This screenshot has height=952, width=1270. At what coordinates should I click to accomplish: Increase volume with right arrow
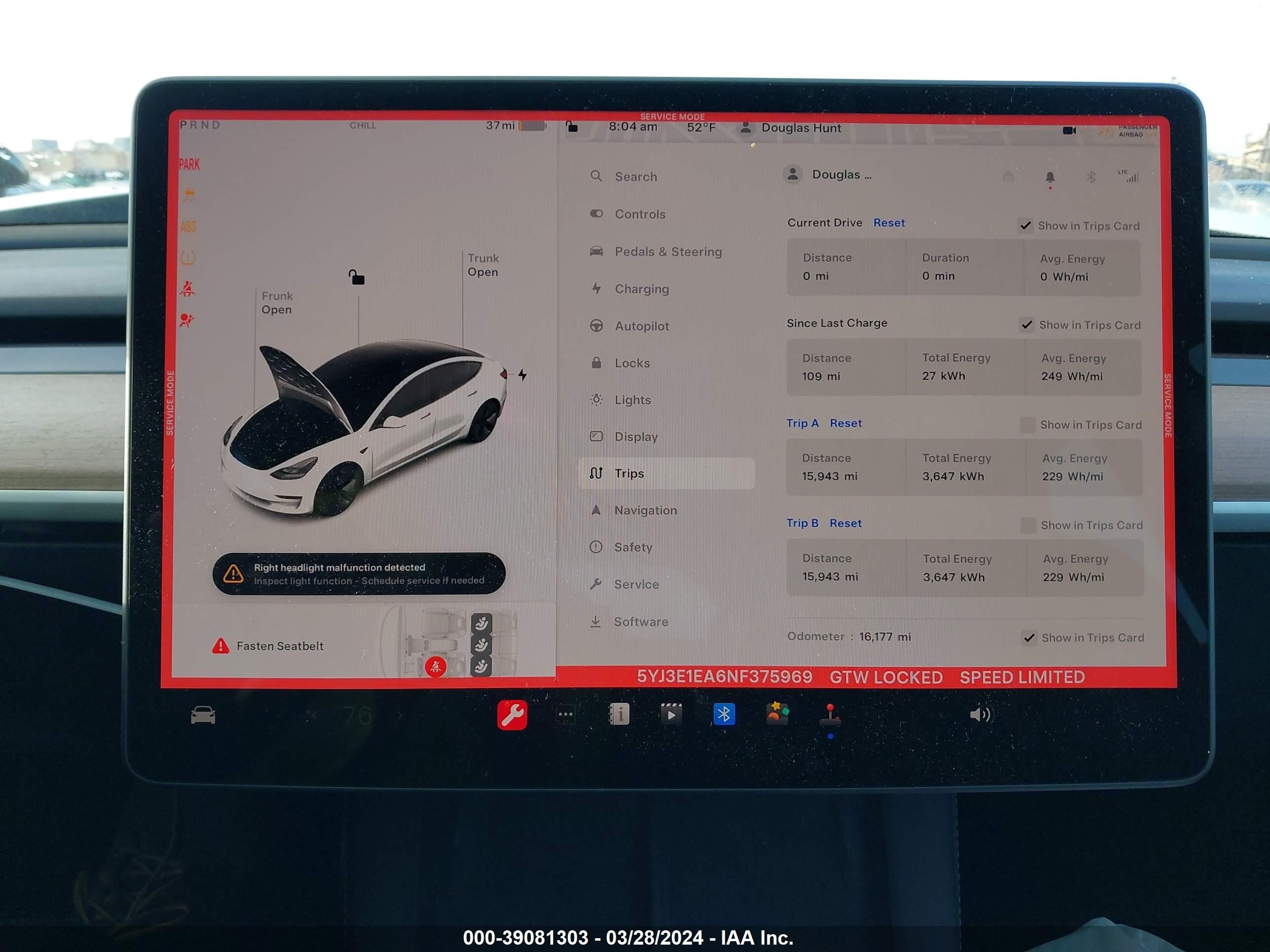point(1025,715)
